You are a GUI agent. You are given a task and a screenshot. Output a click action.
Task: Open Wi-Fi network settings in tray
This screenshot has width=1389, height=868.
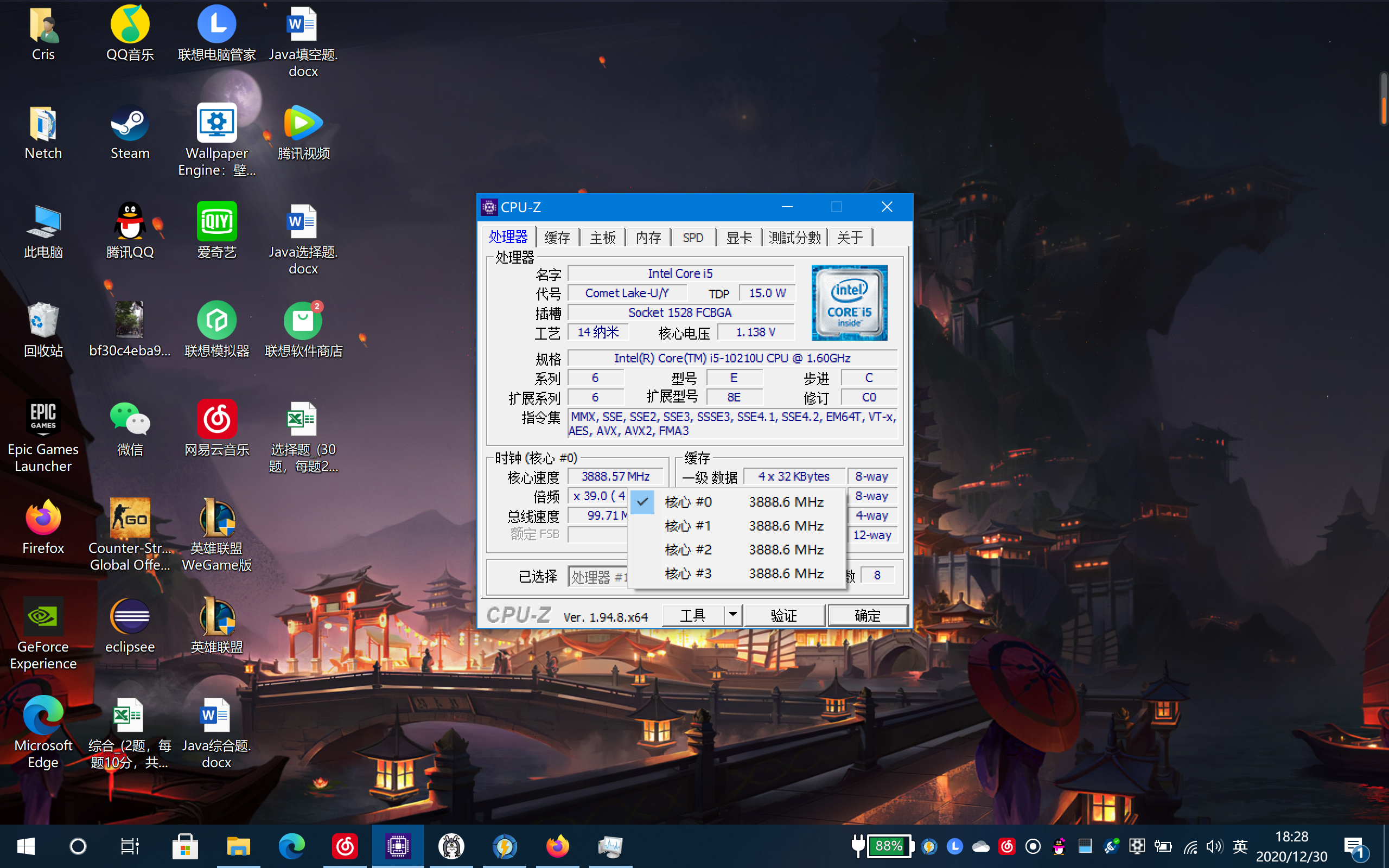coord(1190,846)
